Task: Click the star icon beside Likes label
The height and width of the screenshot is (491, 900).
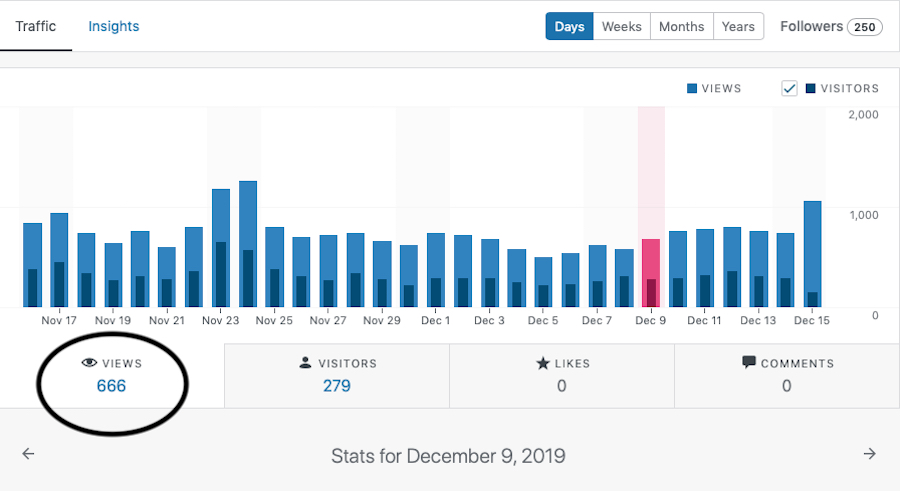Action: pos(544,364)
